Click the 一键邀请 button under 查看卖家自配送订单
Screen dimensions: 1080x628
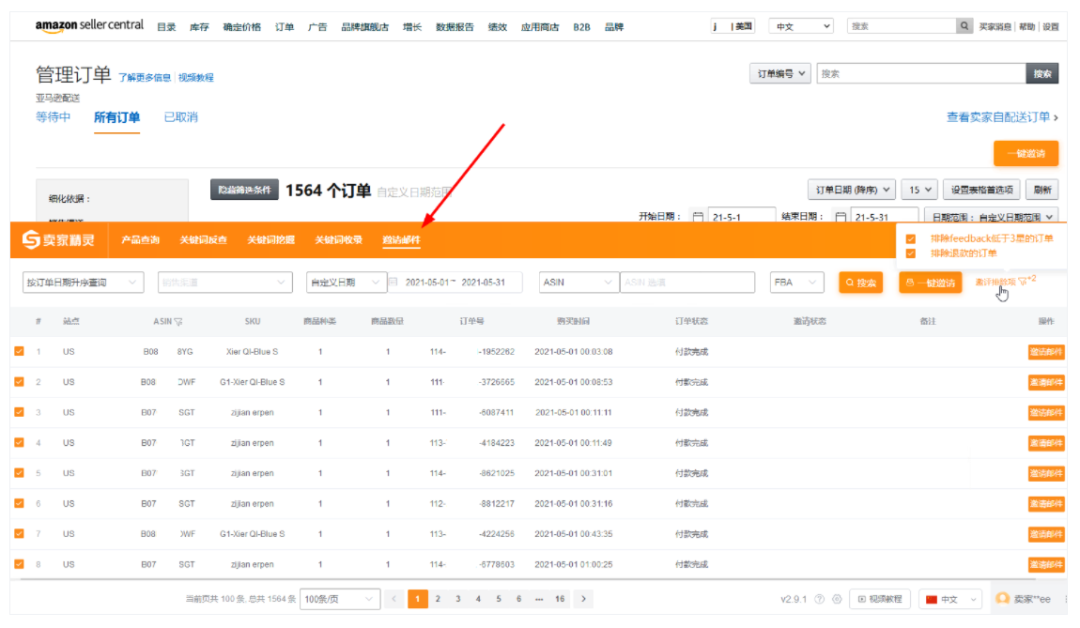(x=1026, y=154)
